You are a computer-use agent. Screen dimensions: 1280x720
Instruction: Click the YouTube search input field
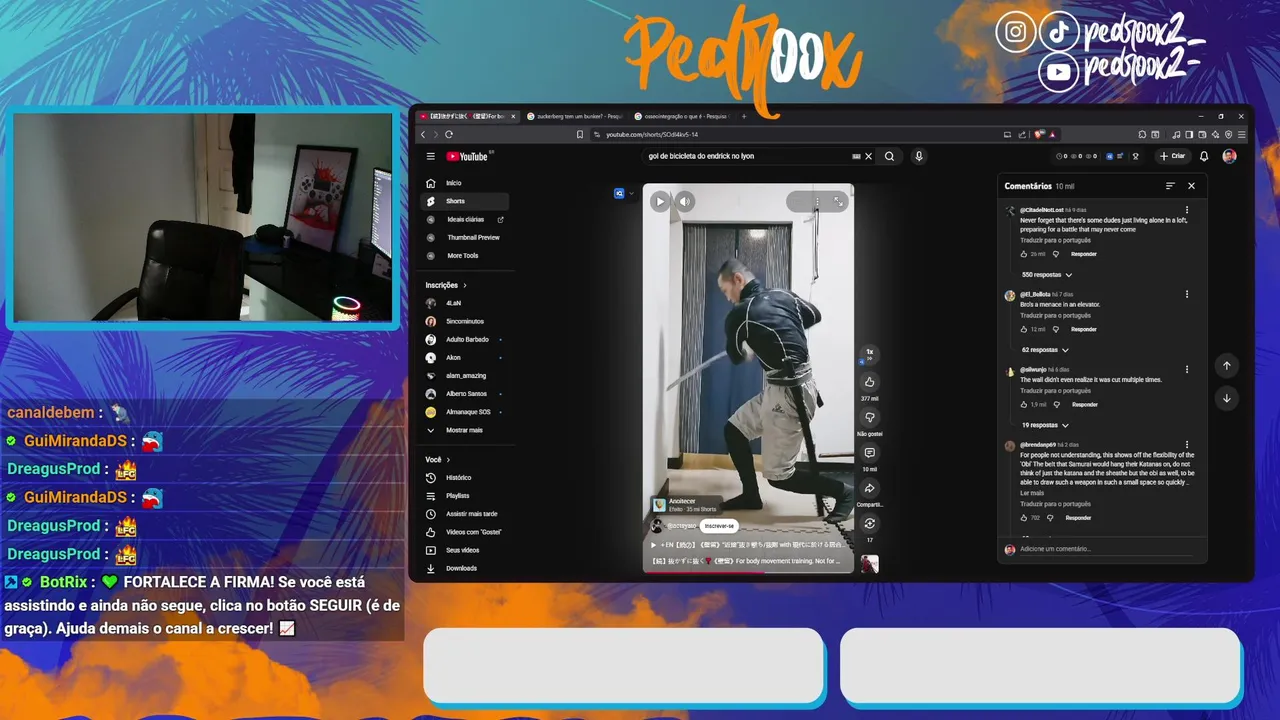(745, 156)
